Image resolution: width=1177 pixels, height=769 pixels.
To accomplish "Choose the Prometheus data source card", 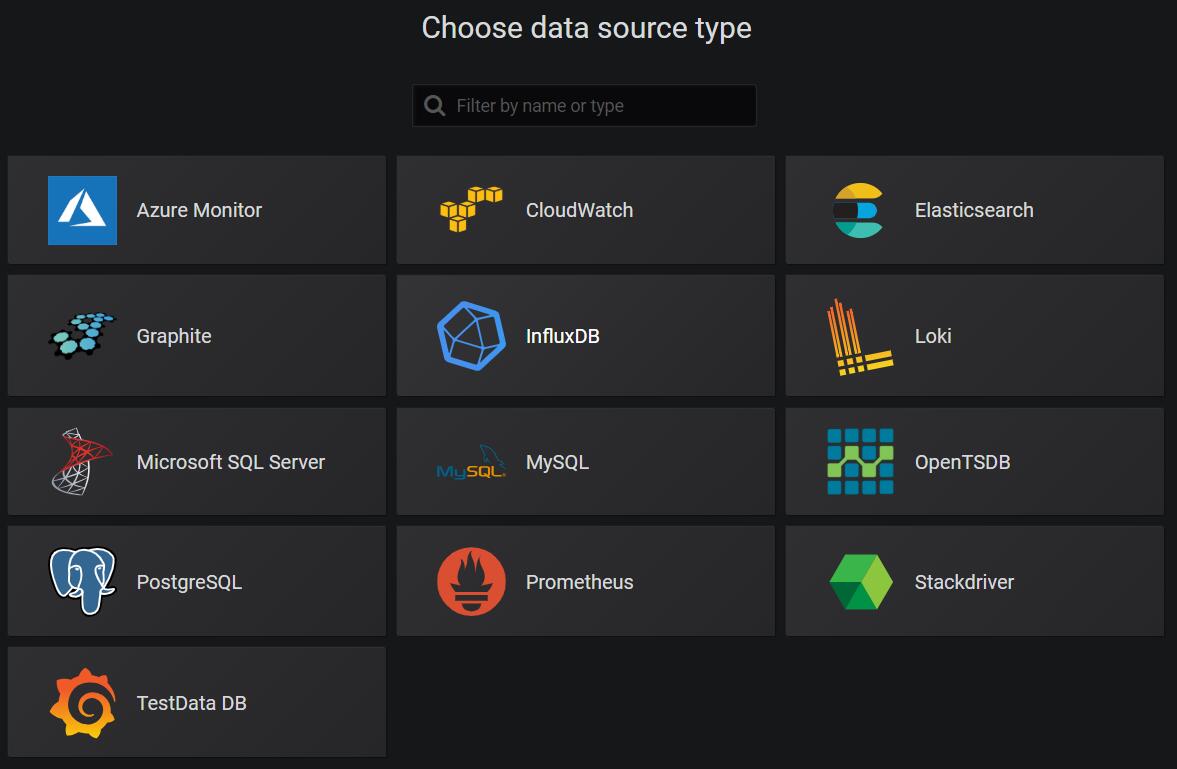I will click(x=585, y=580).
